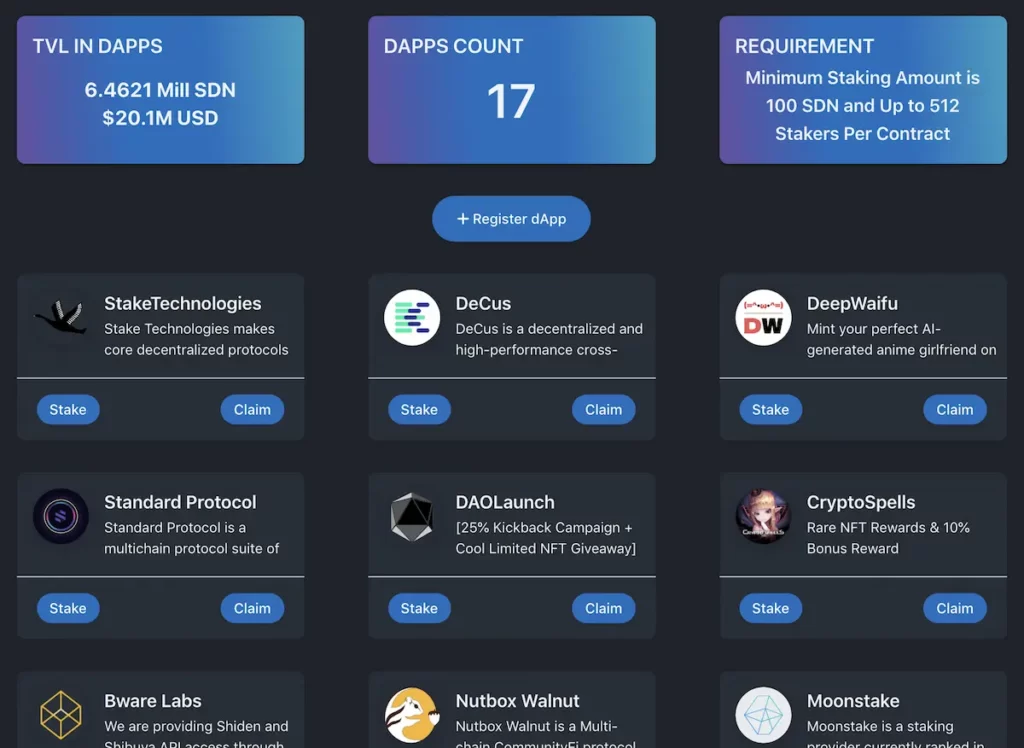Open the Bware Labs title
Screen dimensions: 1024x748
tap(153, 701)
